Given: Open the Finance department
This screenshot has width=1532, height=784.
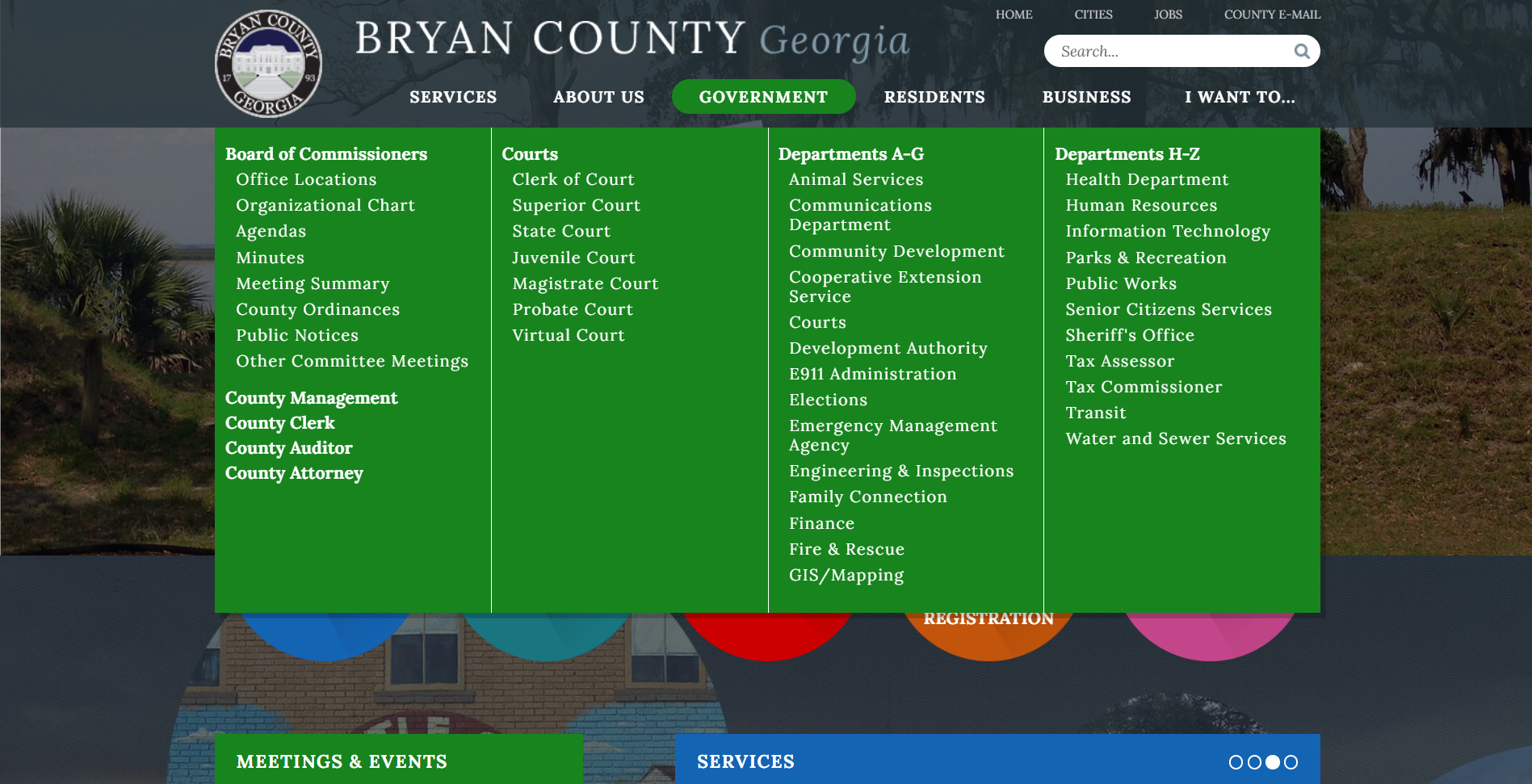Looking at the screenshot, I should [x=821, y=523].
